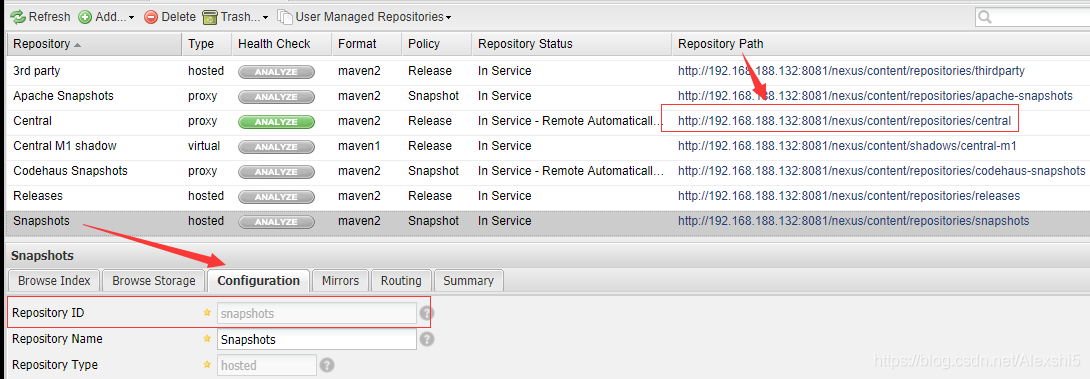Open User Managed Repositories dropdown
Viewport: 1090px width, 379px height.
pos(364,17)
